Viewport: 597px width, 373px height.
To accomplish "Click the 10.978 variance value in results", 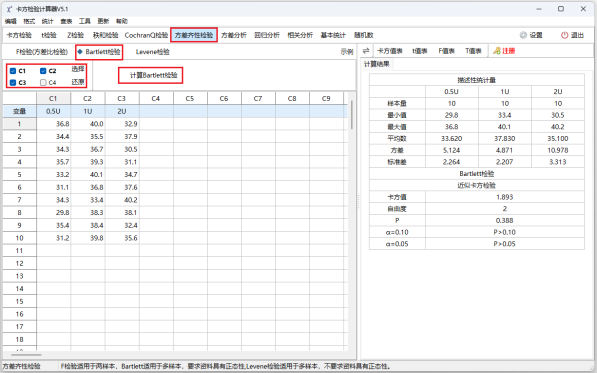I will pos(558,150).
